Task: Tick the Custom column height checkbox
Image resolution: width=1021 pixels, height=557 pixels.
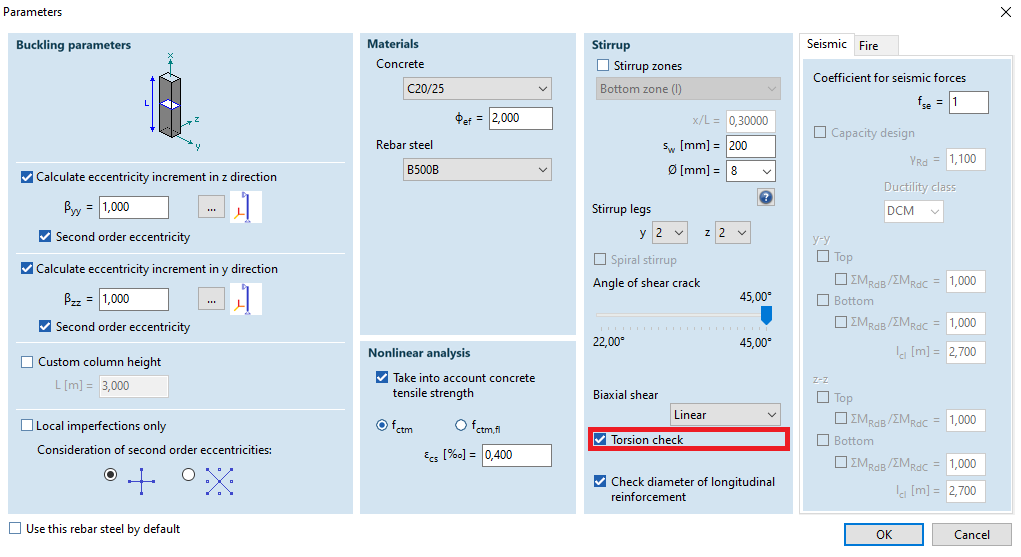Action: pos(28,362)
